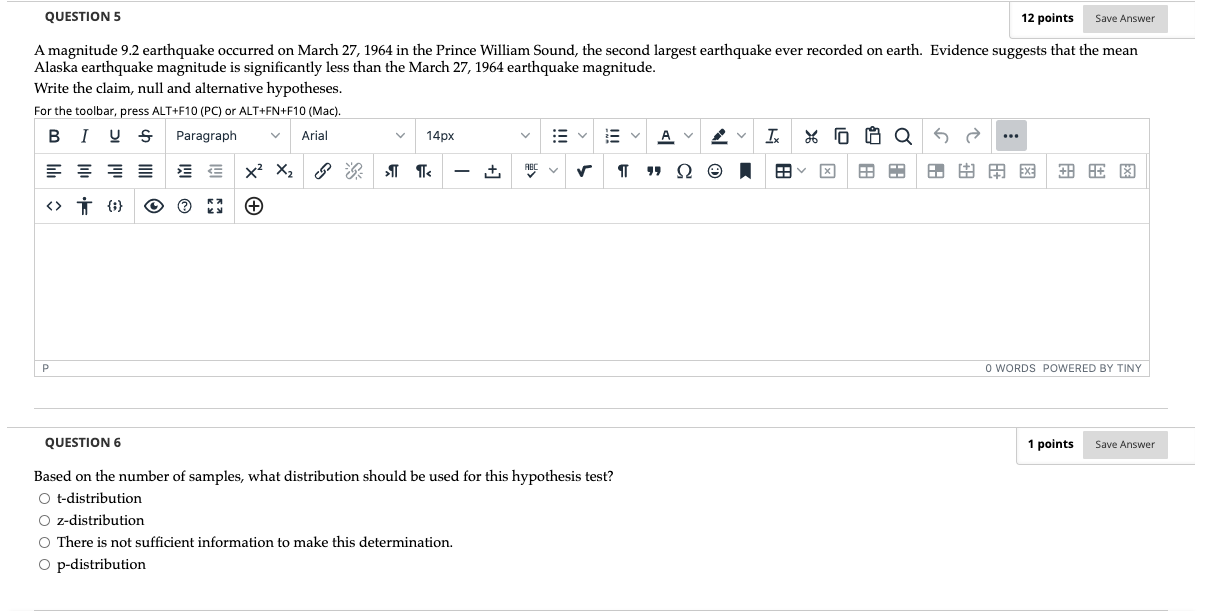This screenshot has height=611, width=1209.
Task: Expand the highlight color dropdown arrow
Action: [x=742, y=136]
